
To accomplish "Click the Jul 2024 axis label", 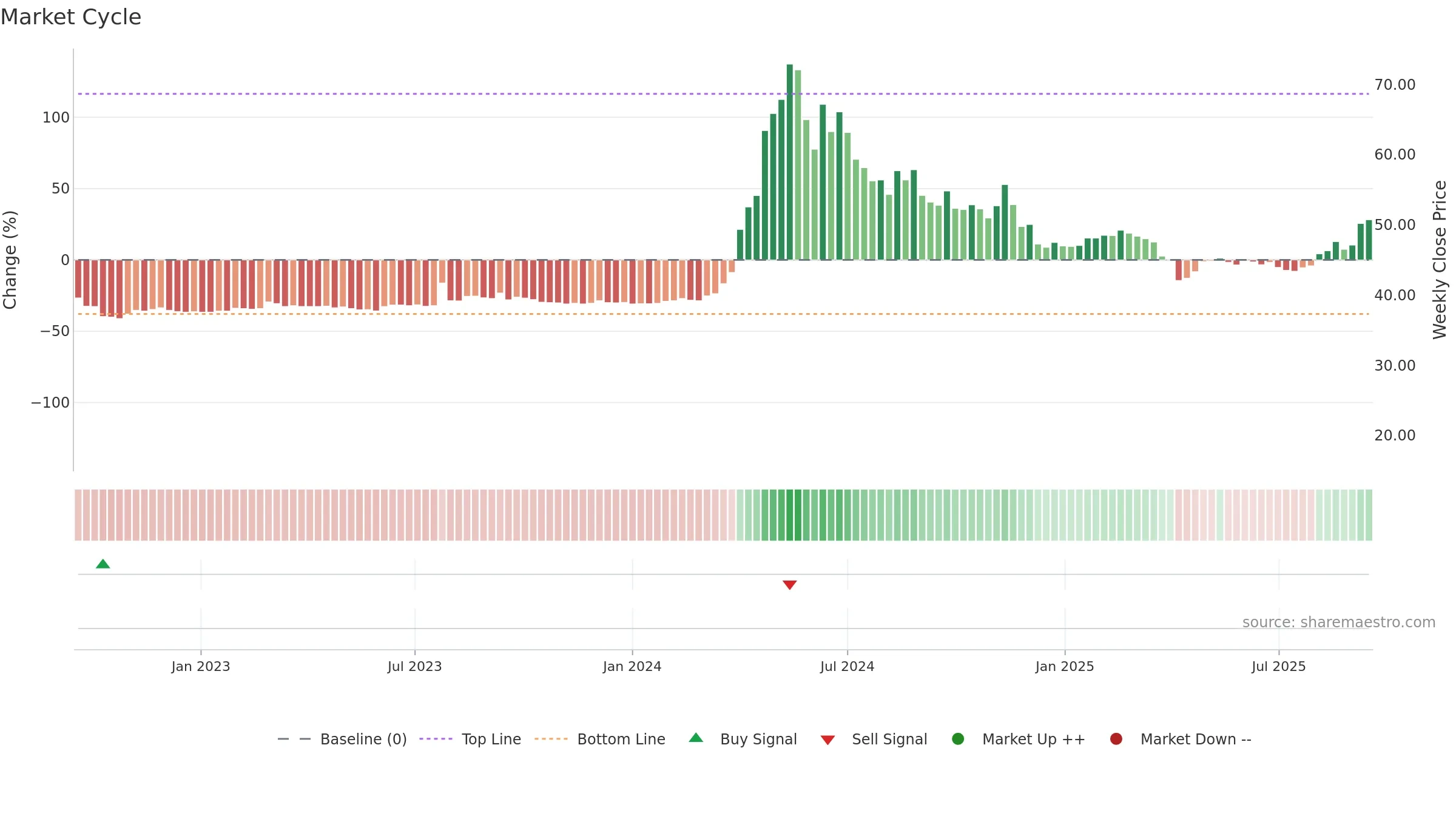I will tap(848, 666).
